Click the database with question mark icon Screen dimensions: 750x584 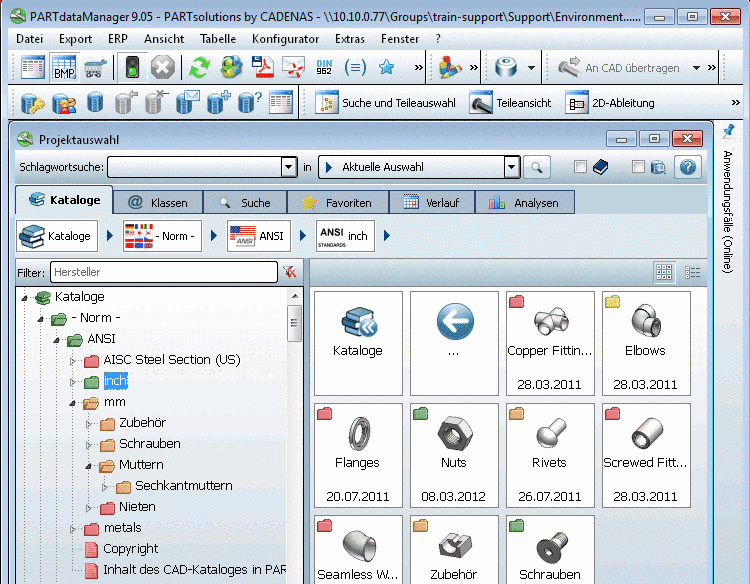click(250, 102)
